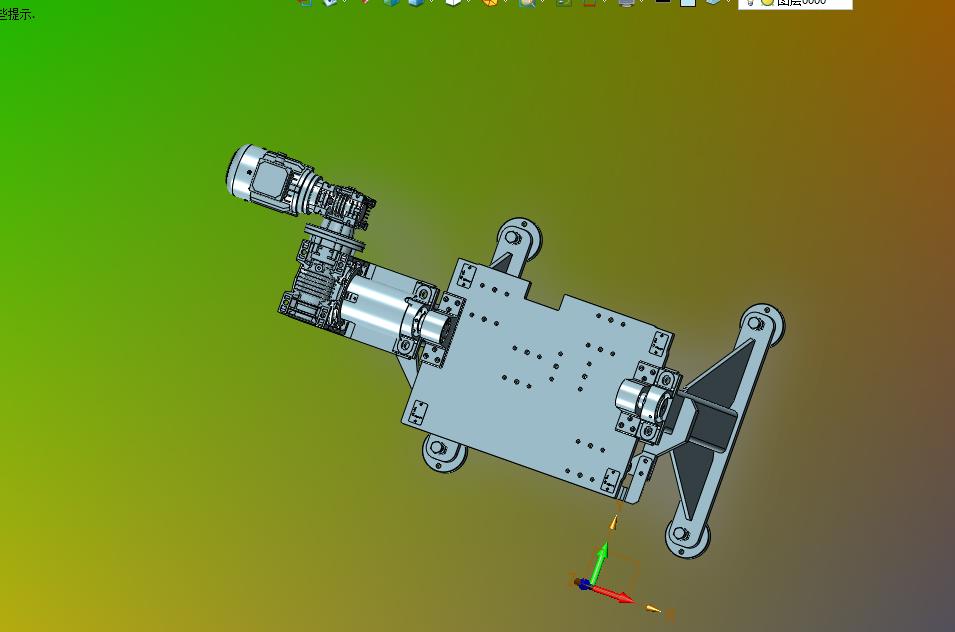955x632 pixels.
Task: Select the orange cone handle above the triad
Action: (x=614, y=522)
